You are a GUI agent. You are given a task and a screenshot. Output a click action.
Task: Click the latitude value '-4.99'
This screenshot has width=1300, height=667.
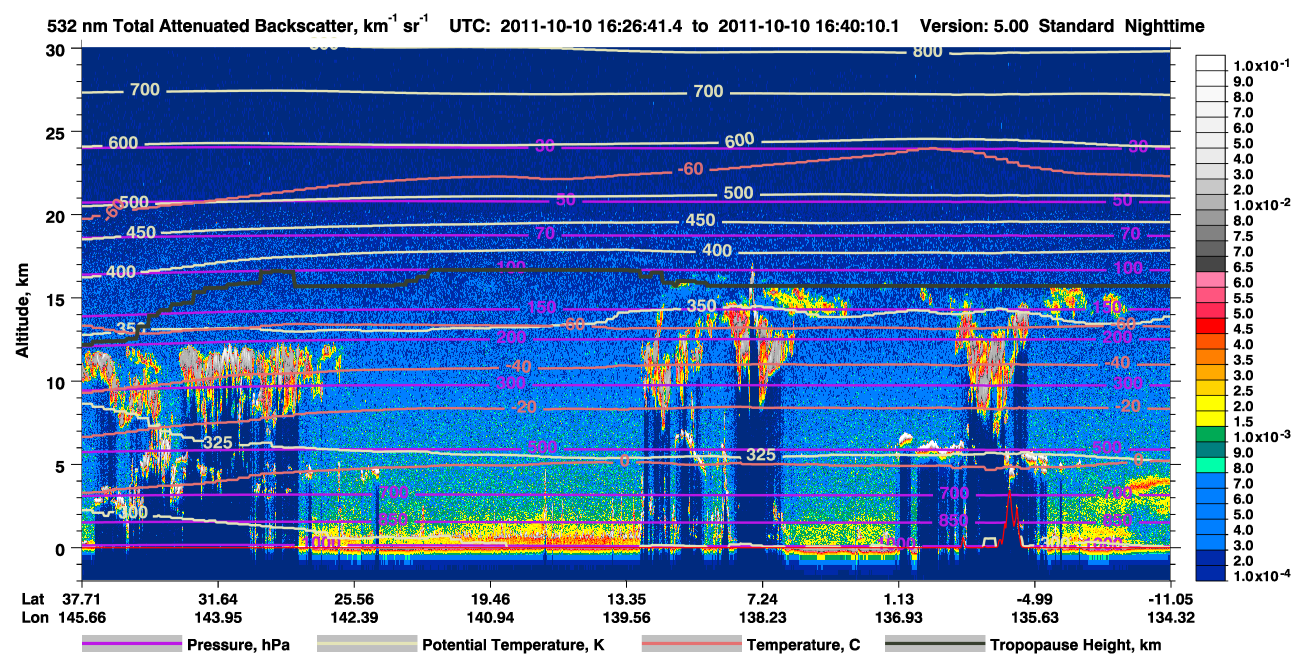[1034, 599]
